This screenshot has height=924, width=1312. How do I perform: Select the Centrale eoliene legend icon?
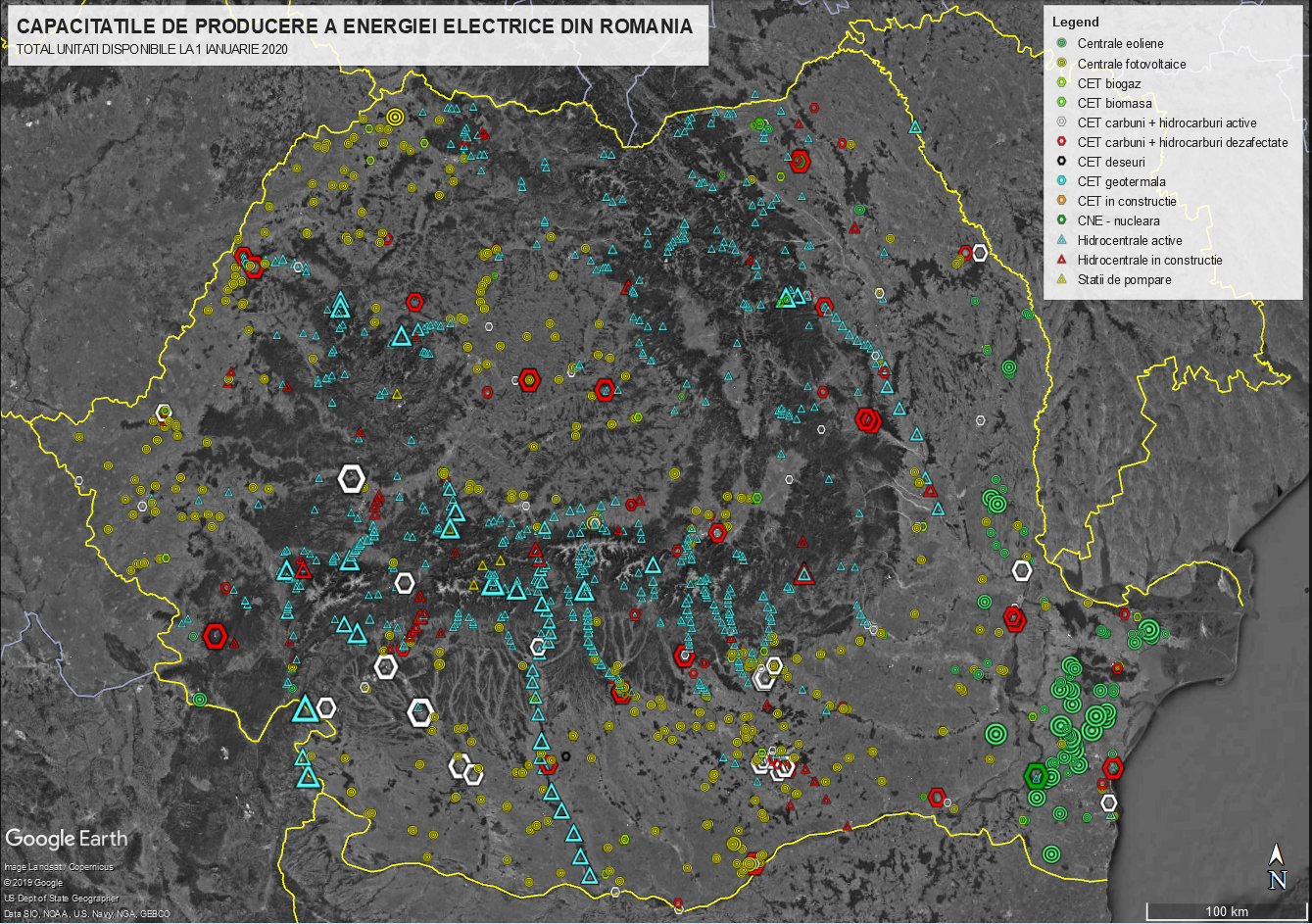[1062, 43]
